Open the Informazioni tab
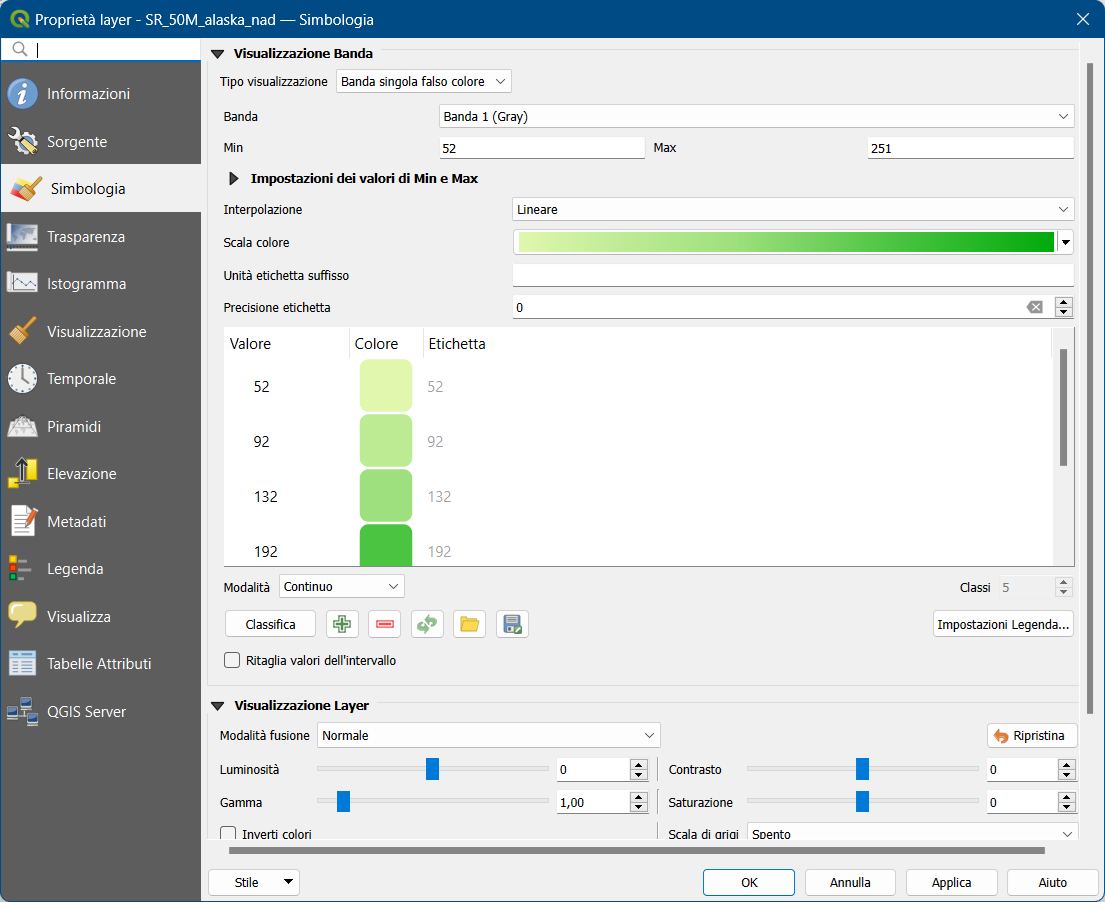 (101, 94)
